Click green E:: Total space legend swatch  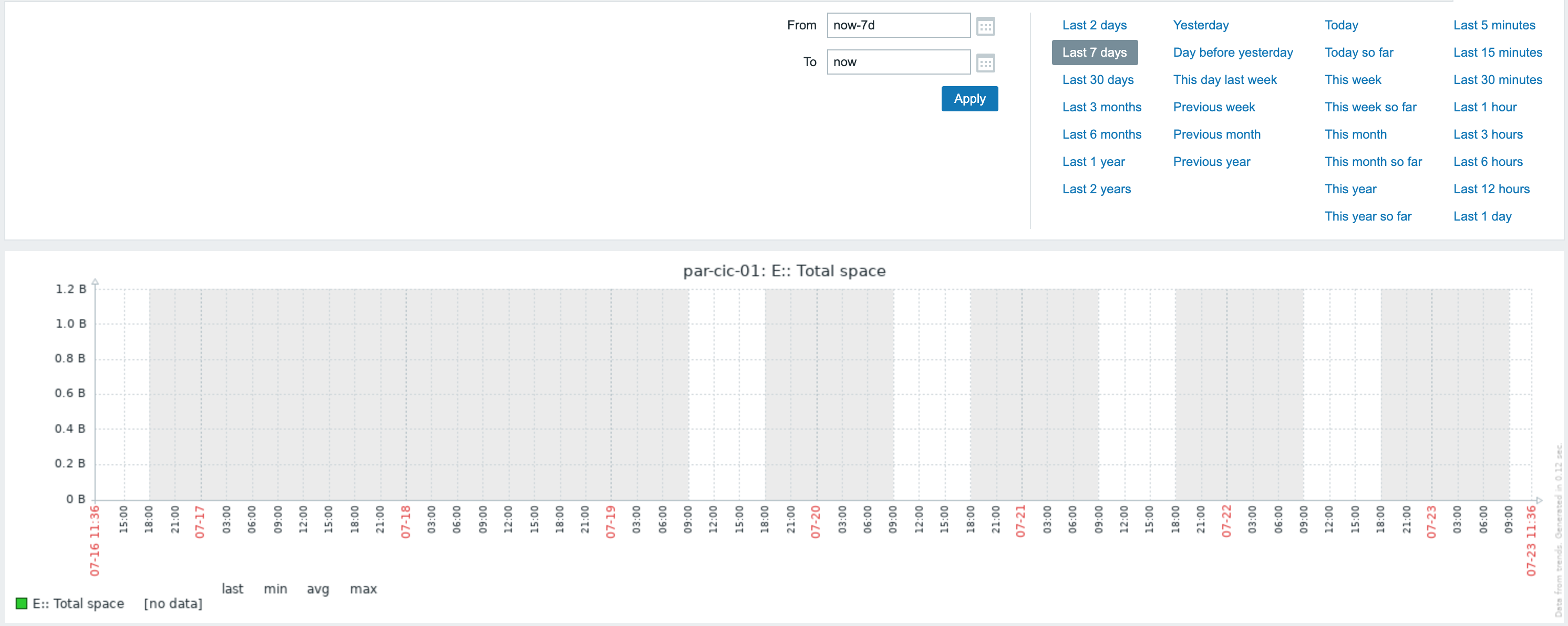(x=22, y=603)
